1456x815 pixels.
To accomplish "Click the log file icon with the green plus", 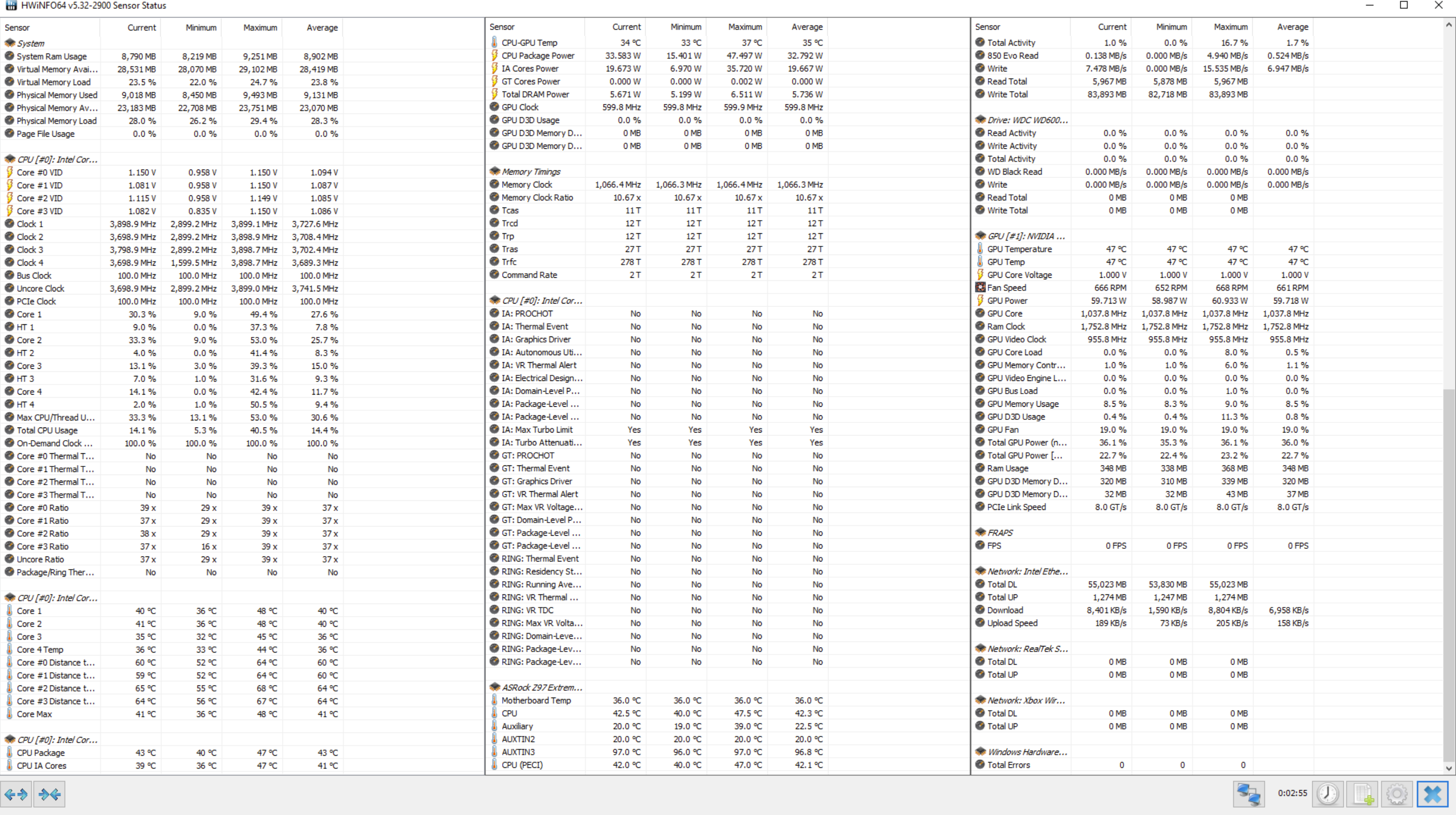I will click(x=1363, y=794).
